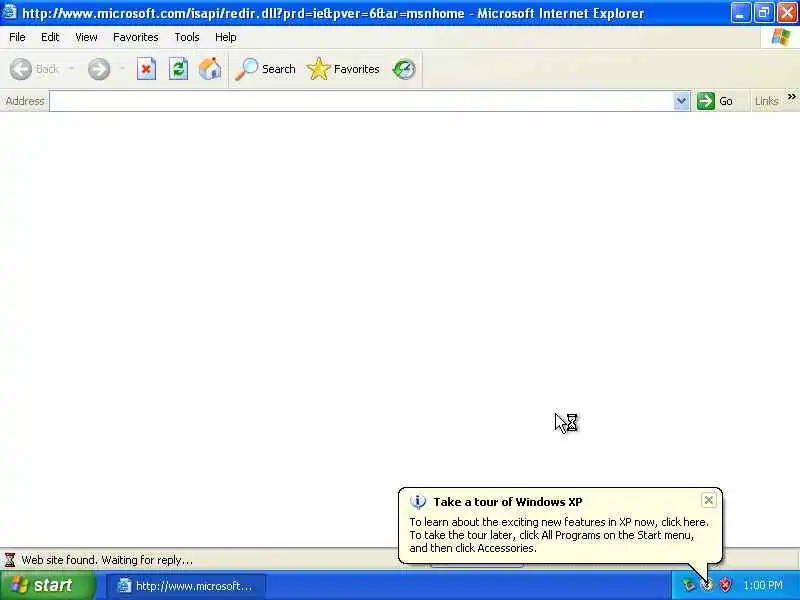Viewport: 800px width, 600px height.
Task: Click the Start button
Action: pos(48,585)
